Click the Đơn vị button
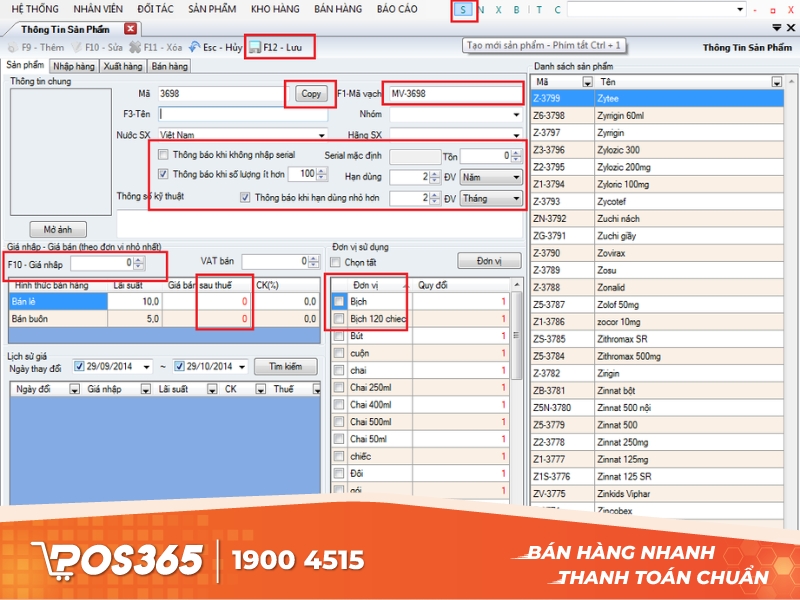Image resolution: width=800 pixels, height=600 pixels. coord(489,261)
